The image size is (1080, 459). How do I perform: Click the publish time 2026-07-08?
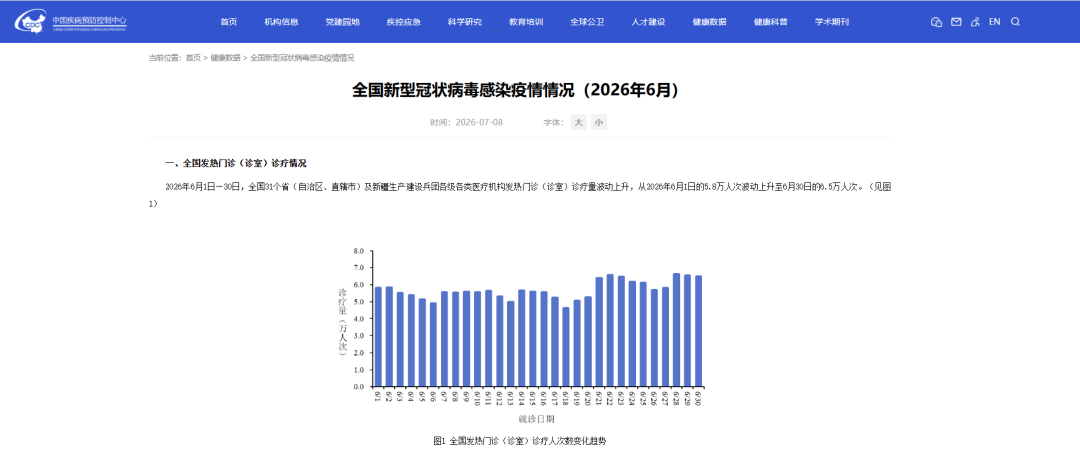[479, 123]
